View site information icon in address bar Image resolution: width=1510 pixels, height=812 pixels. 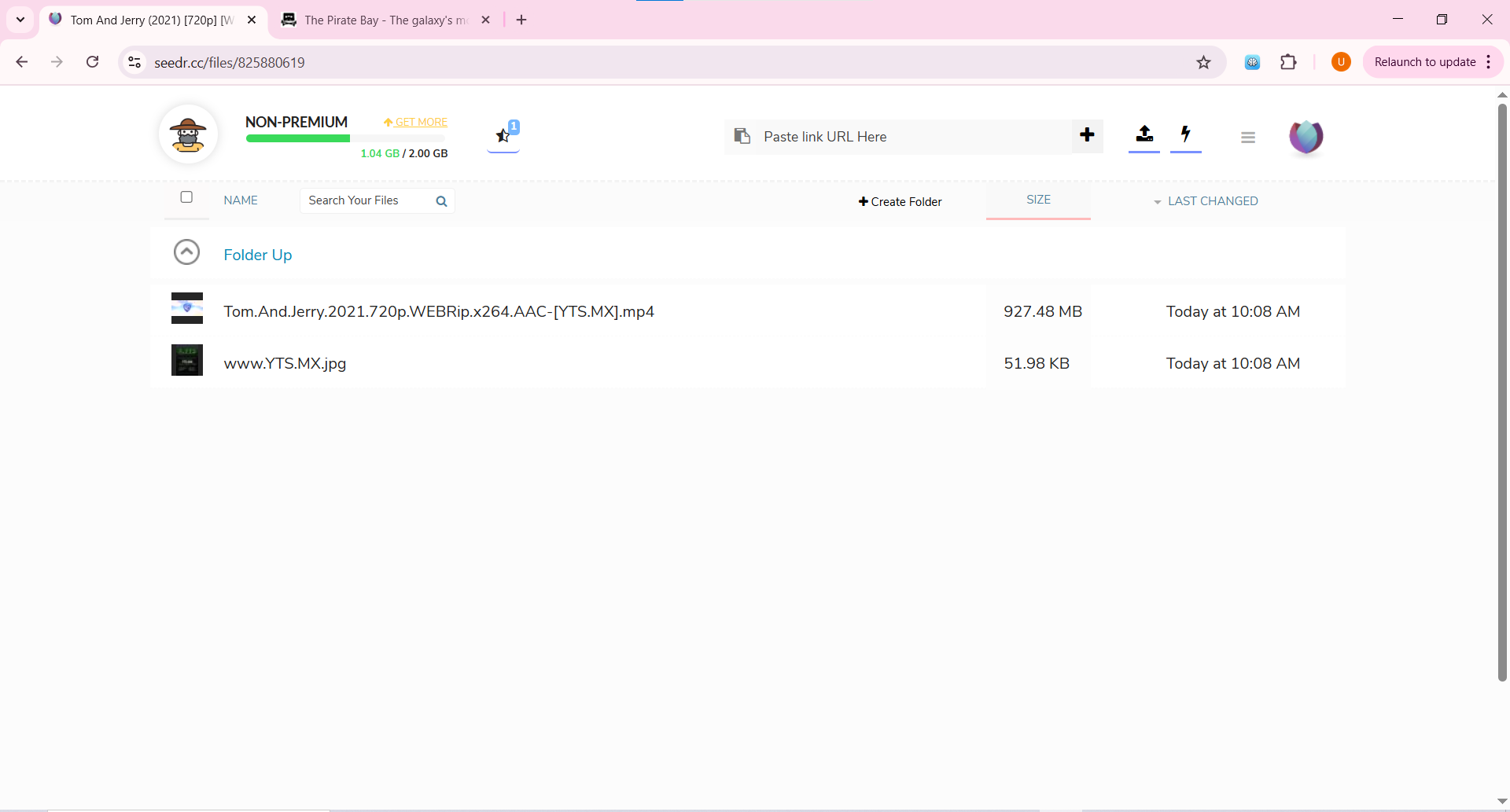(x=134, y=62)
